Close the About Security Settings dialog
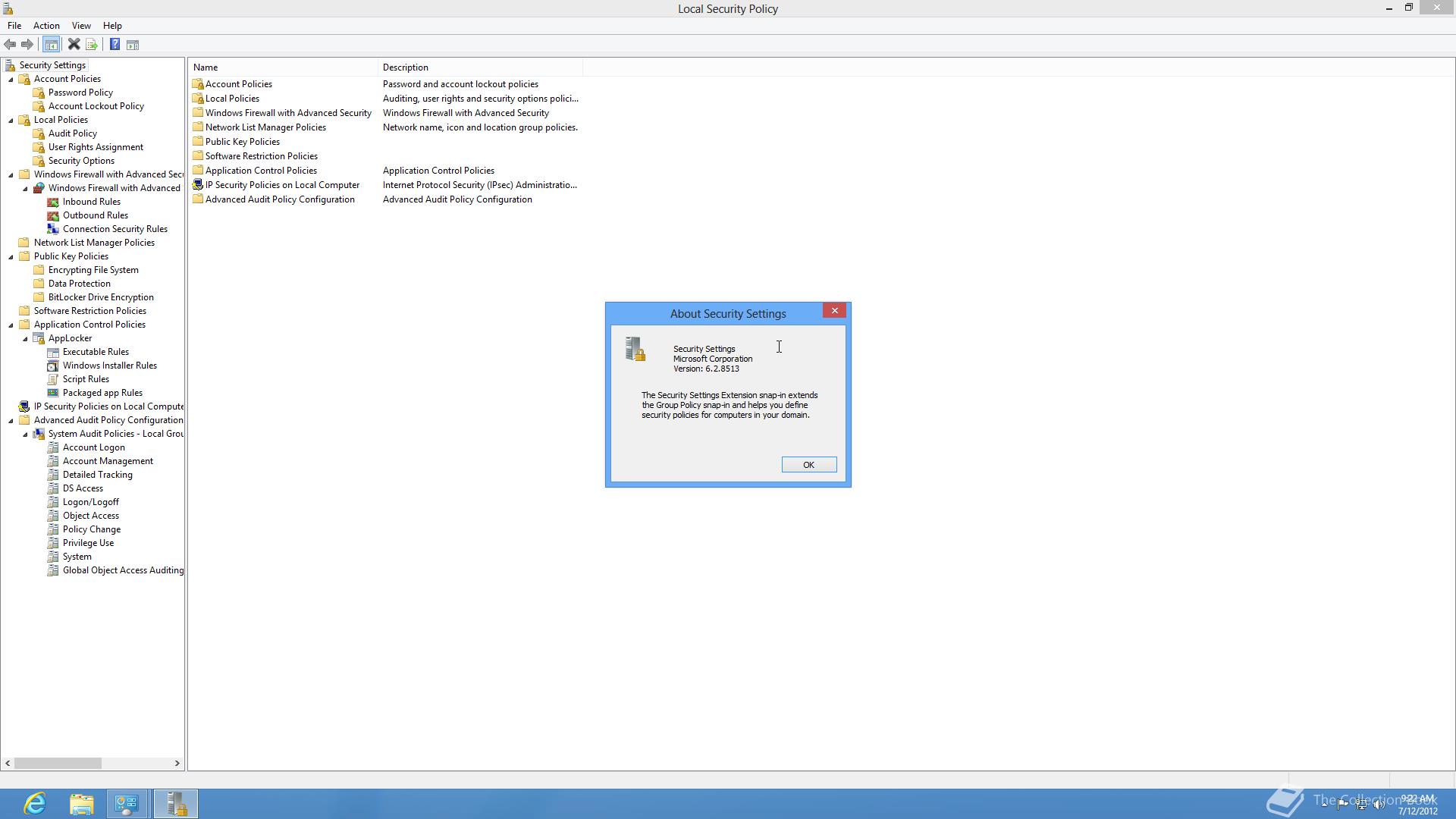The height and width of the screenshot is (819, 1456). pyautogui.click(x=834, y=311)
